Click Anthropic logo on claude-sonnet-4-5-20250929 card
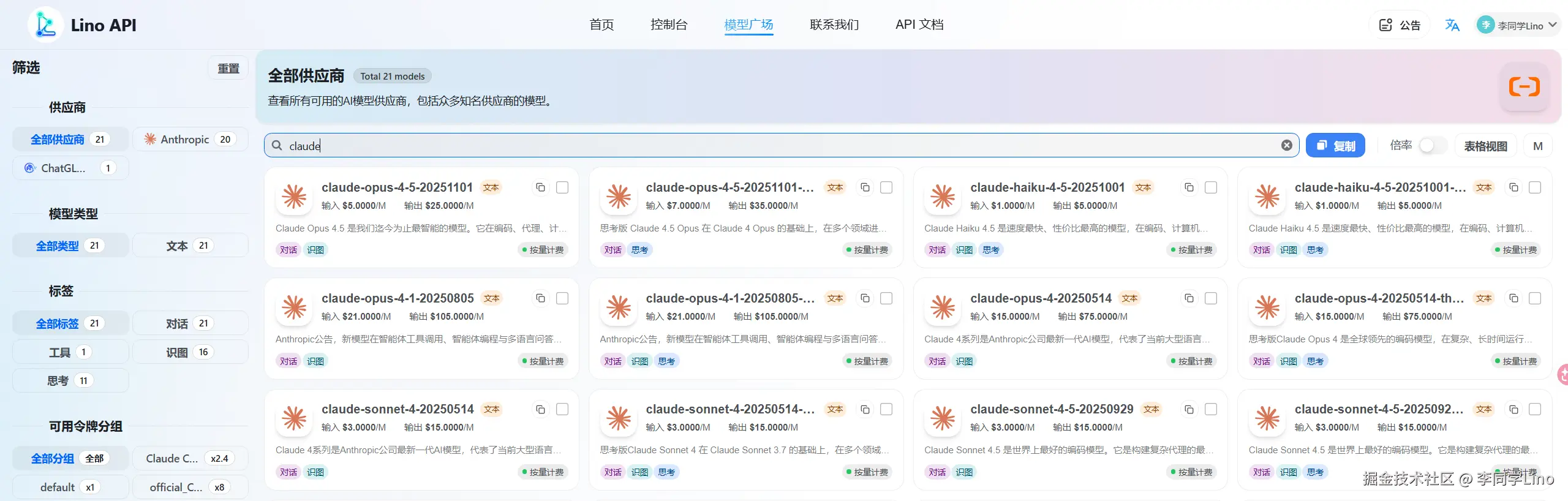 (x=943, y=418)
